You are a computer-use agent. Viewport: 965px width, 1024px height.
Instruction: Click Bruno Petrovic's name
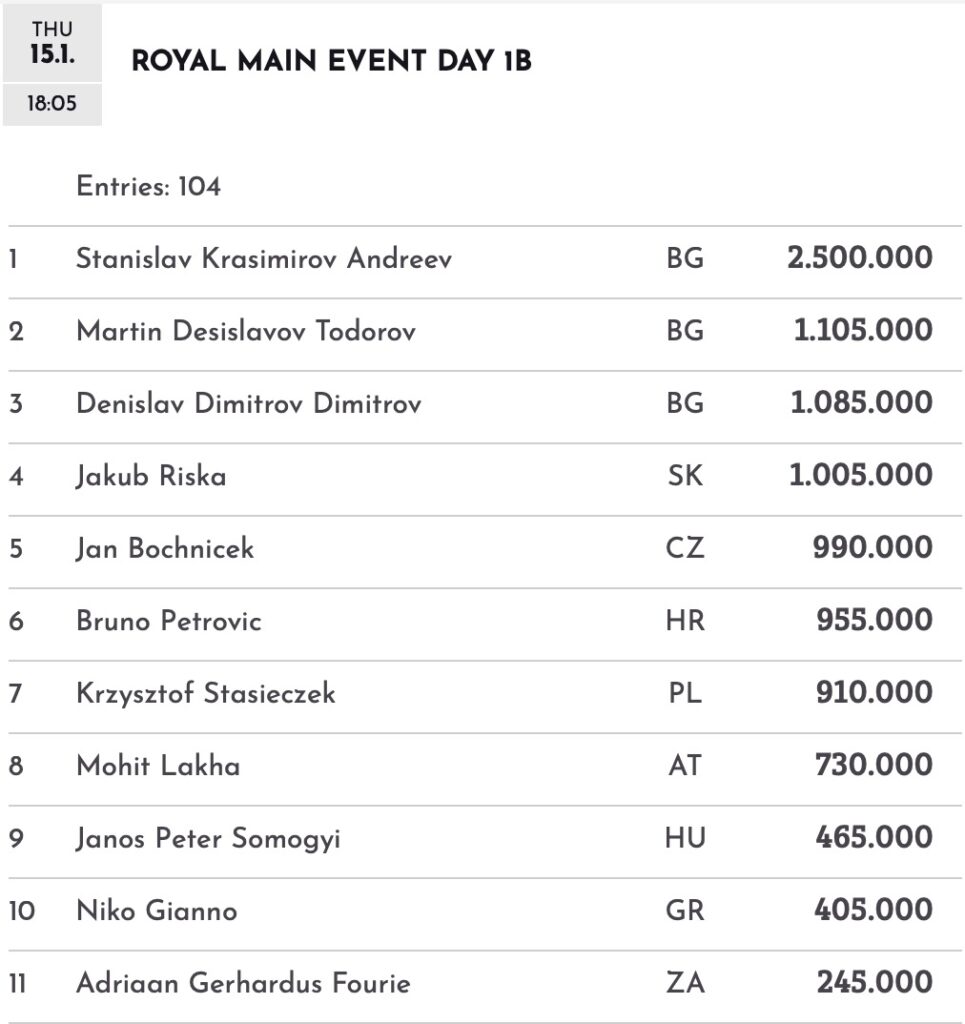pyautogui.click(x=169, y=621)
